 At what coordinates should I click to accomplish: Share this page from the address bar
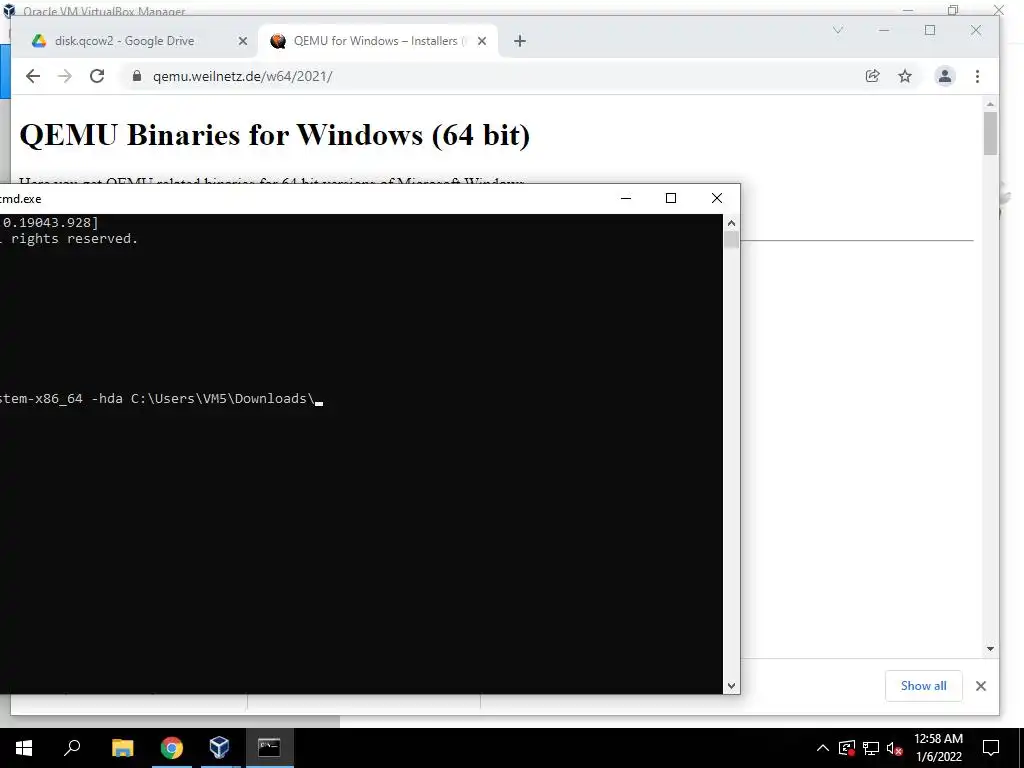click(x=872, y=76)
